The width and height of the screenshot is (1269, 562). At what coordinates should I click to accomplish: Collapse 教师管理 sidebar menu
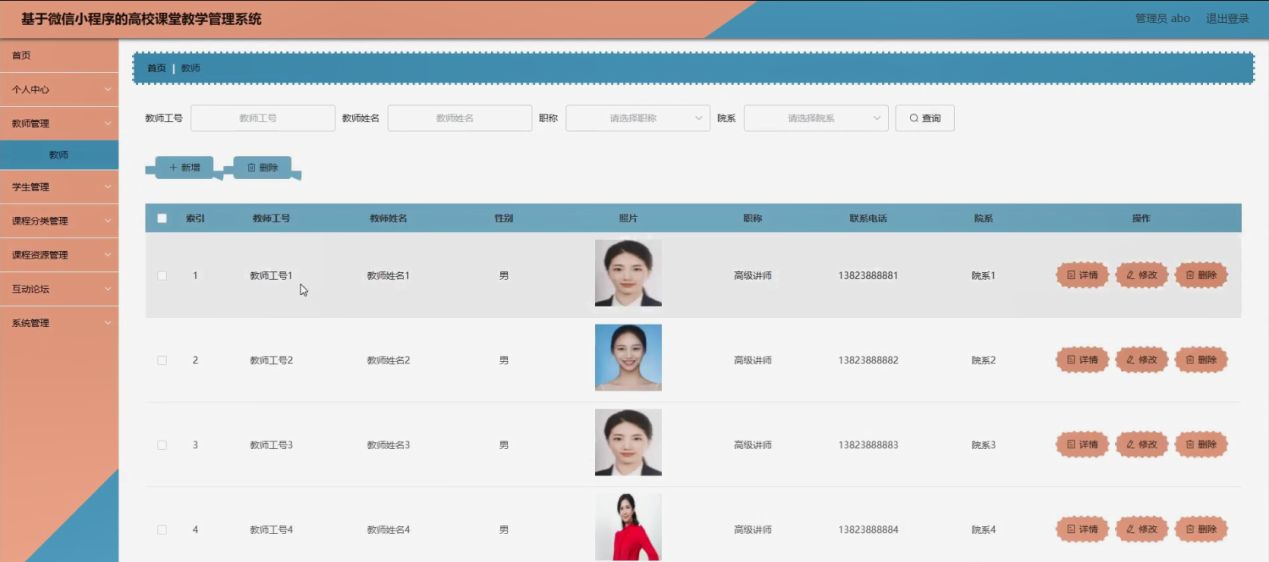[x=59, y=123]
